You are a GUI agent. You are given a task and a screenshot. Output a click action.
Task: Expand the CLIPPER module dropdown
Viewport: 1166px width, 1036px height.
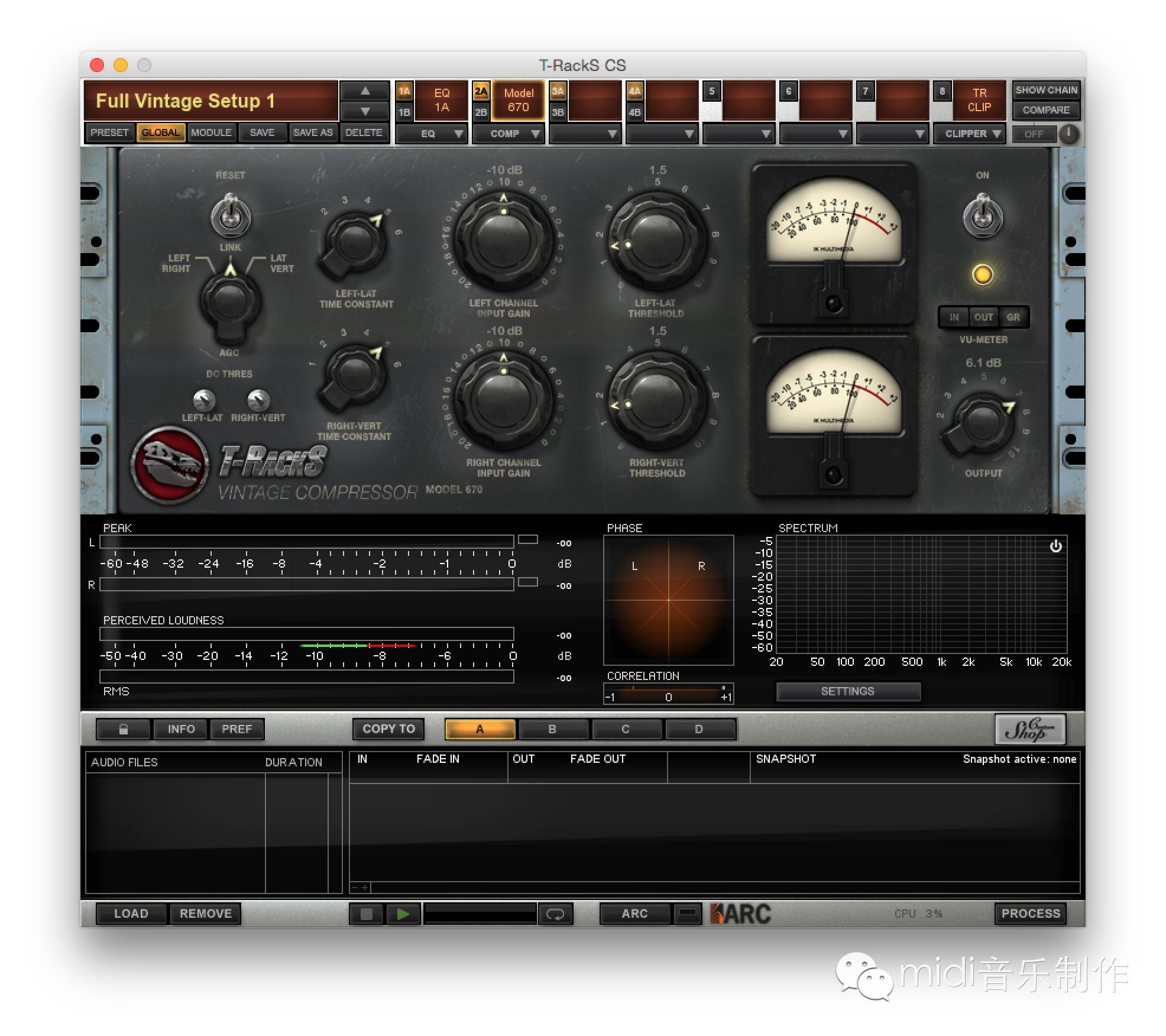point(971,134)
